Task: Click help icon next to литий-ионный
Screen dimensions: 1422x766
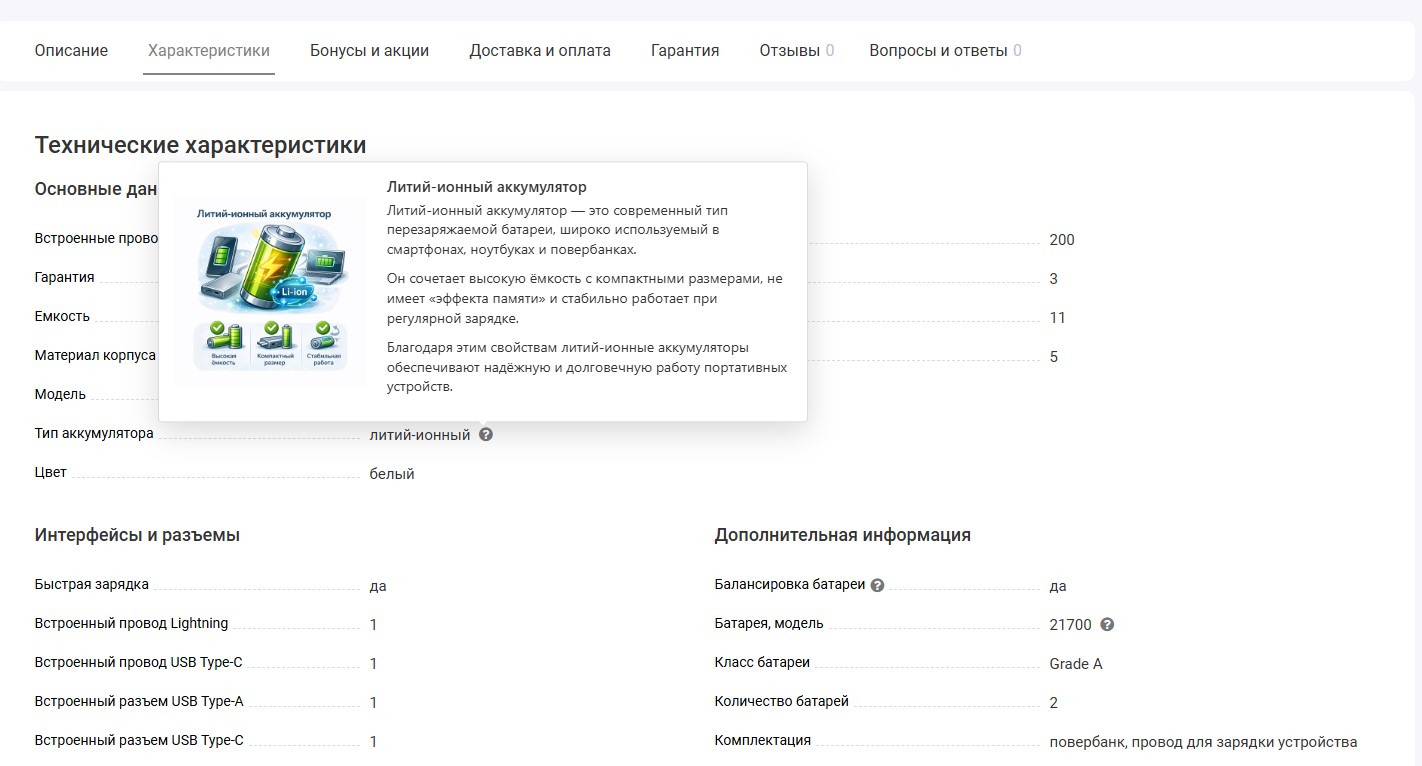Action: click(486, 435)
